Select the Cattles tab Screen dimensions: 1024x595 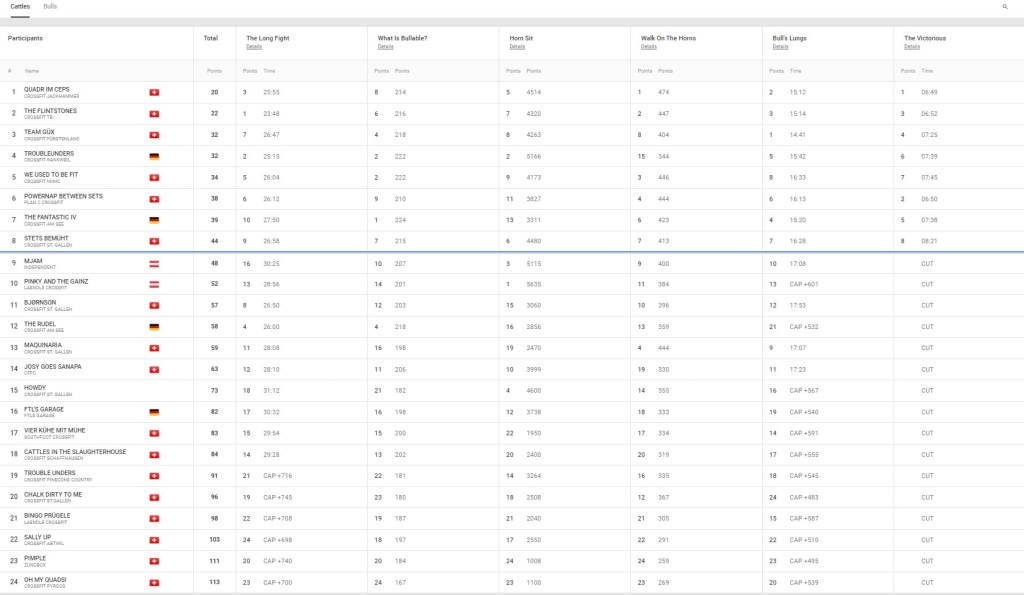19,7
